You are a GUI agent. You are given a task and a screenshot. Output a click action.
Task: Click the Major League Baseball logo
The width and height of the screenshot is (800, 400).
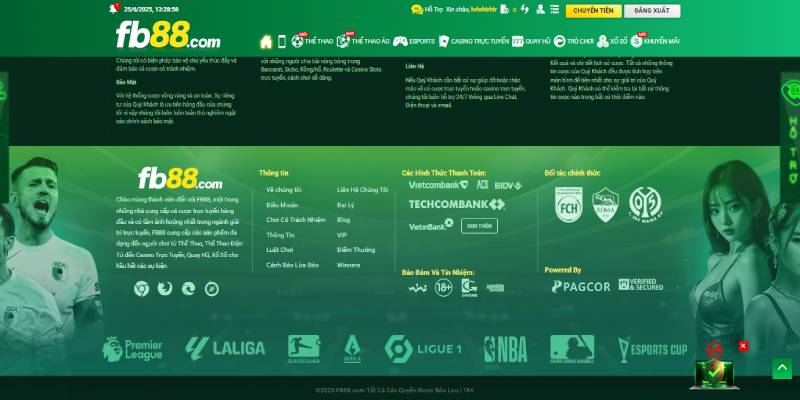pos(572,349)
